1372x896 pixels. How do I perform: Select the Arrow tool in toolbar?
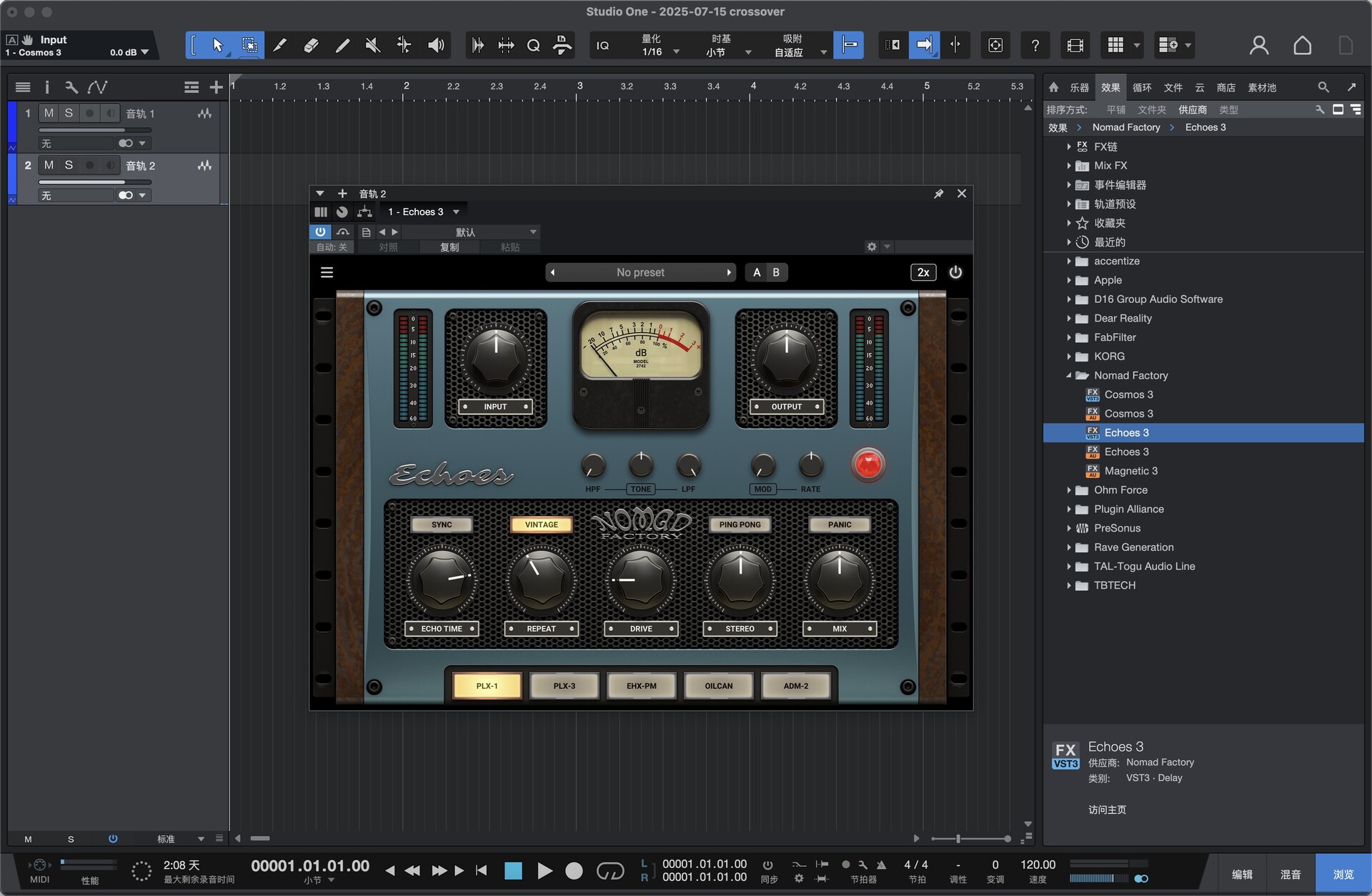[x=218, y=46]
